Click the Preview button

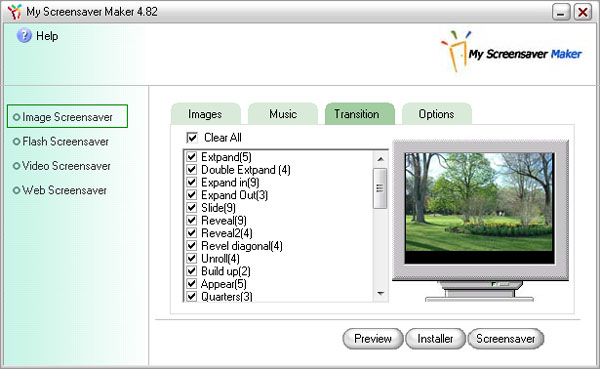(373, 339)
